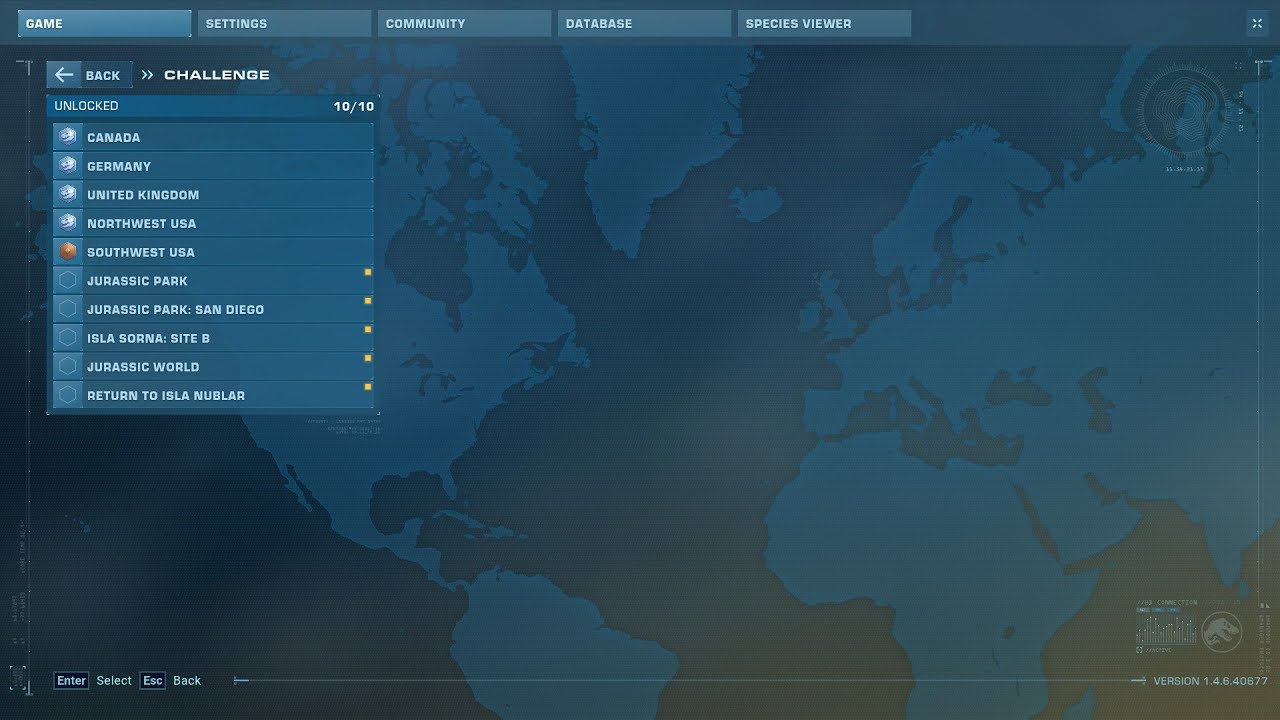Select the Germany challenge
Screen dimensions: 1280x720
213,166
